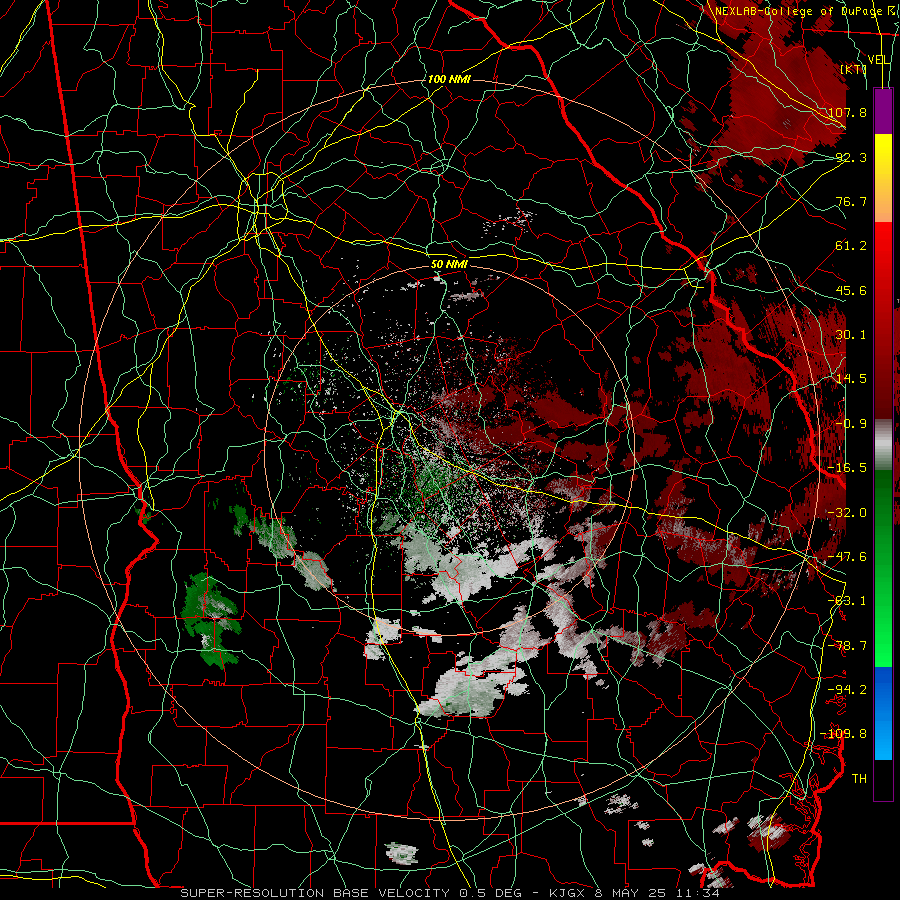The height and width of the screenshot is (900, 900).
Task: Click the -94.2 legend value
Action: click(x=847, y=690)
